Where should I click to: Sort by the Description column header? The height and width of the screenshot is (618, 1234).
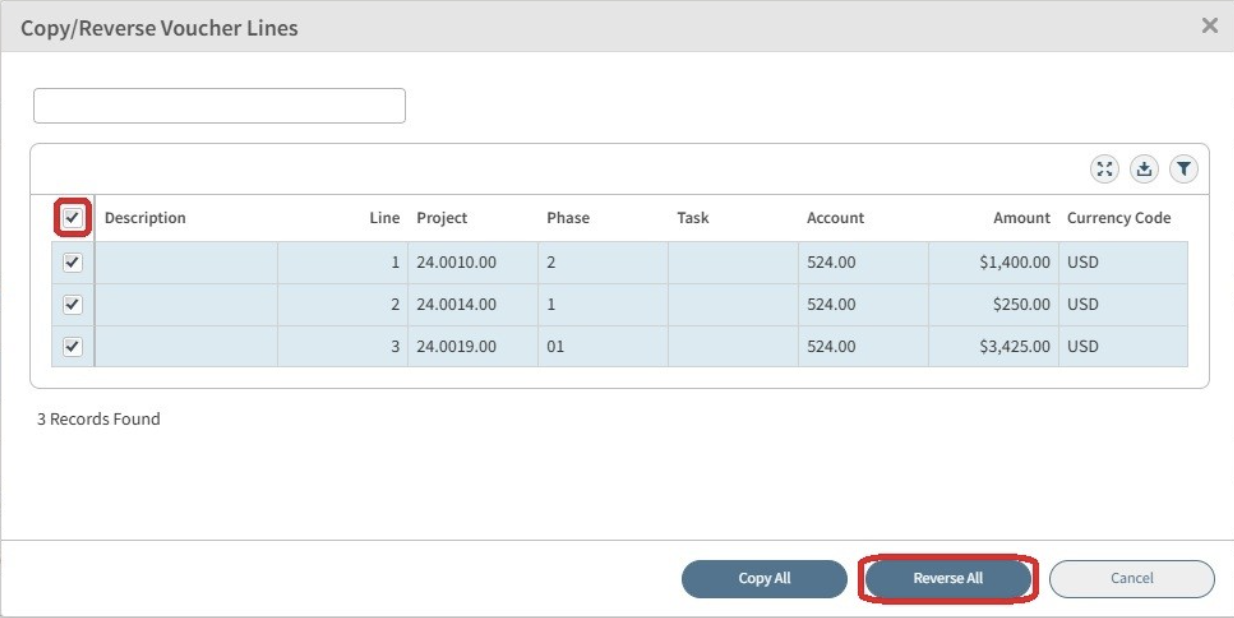click(x=145, y=218)
